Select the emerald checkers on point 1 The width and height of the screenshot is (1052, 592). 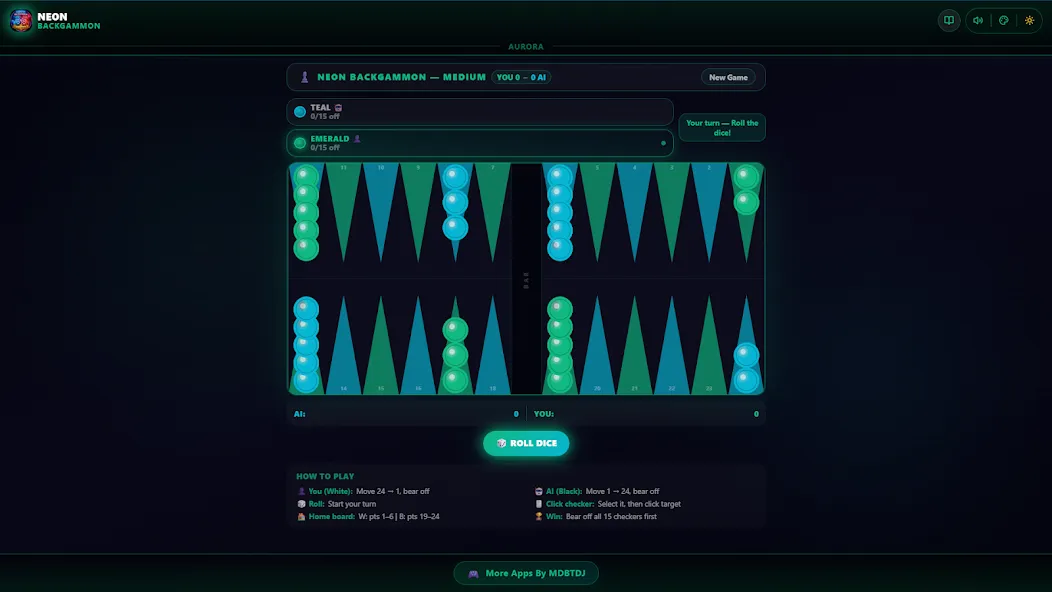[746, 189]
